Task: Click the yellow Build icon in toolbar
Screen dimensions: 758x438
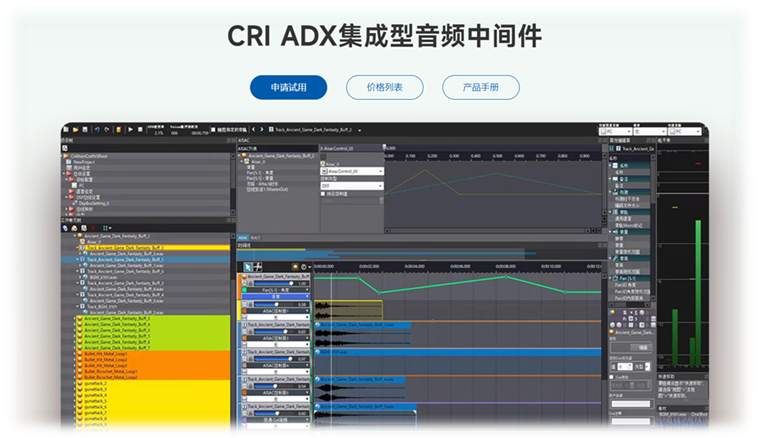Action: point(118,130)
